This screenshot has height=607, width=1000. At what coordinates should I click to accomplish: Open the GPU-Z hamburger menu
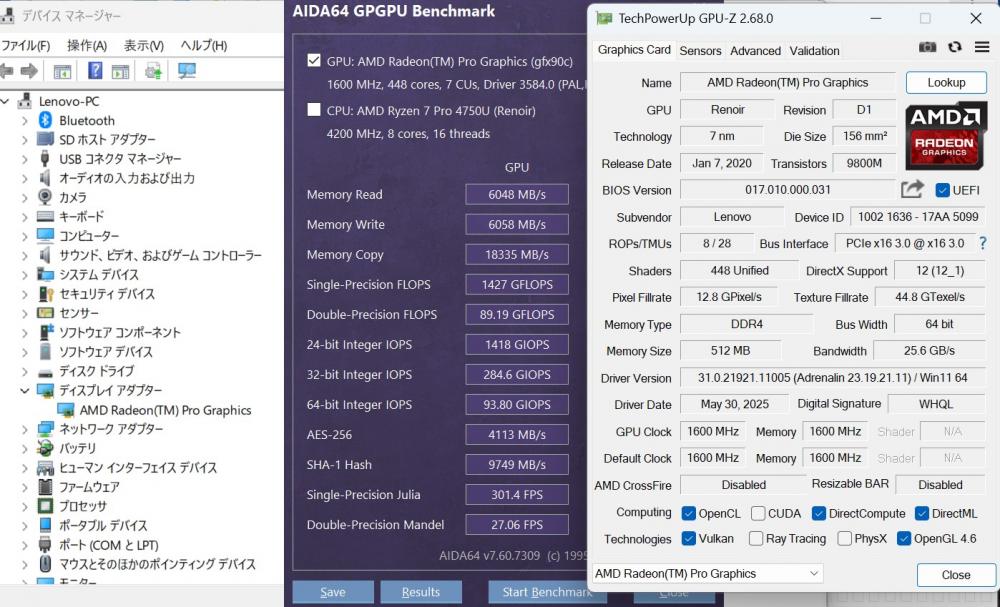coord(982,47)
